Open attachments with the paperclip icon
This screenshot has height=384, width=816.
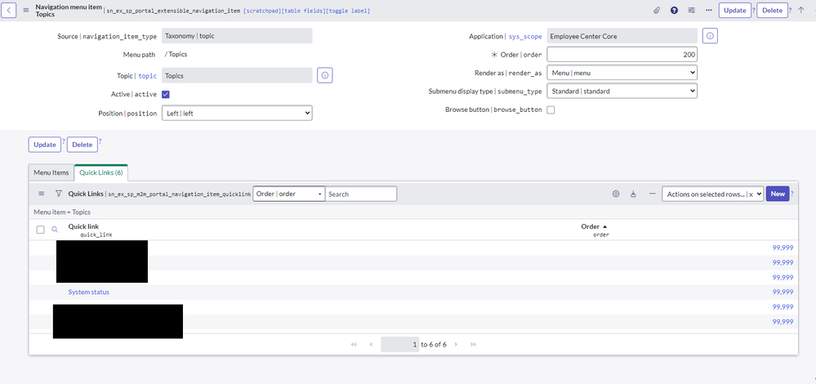click(x=657, y=10)
